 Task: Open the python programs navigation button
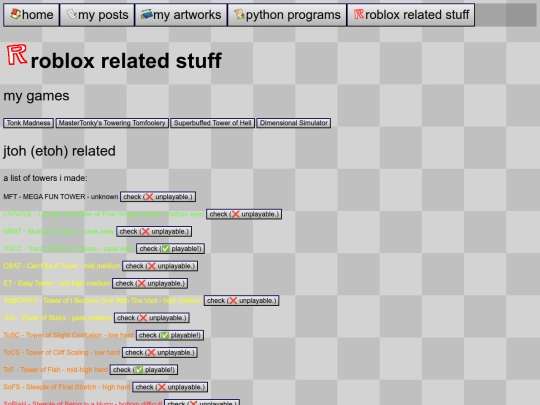click(287, 15)
